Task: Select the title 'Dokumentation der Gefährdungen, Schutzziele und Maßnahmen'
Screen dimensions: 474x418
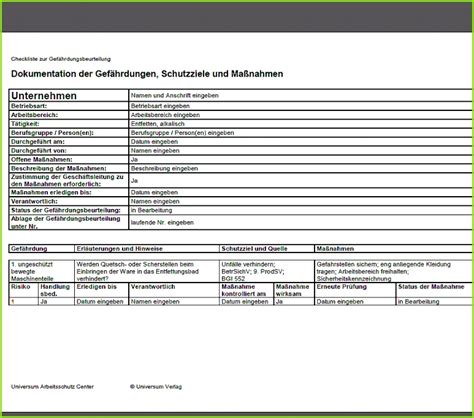Action: [147, 74]
